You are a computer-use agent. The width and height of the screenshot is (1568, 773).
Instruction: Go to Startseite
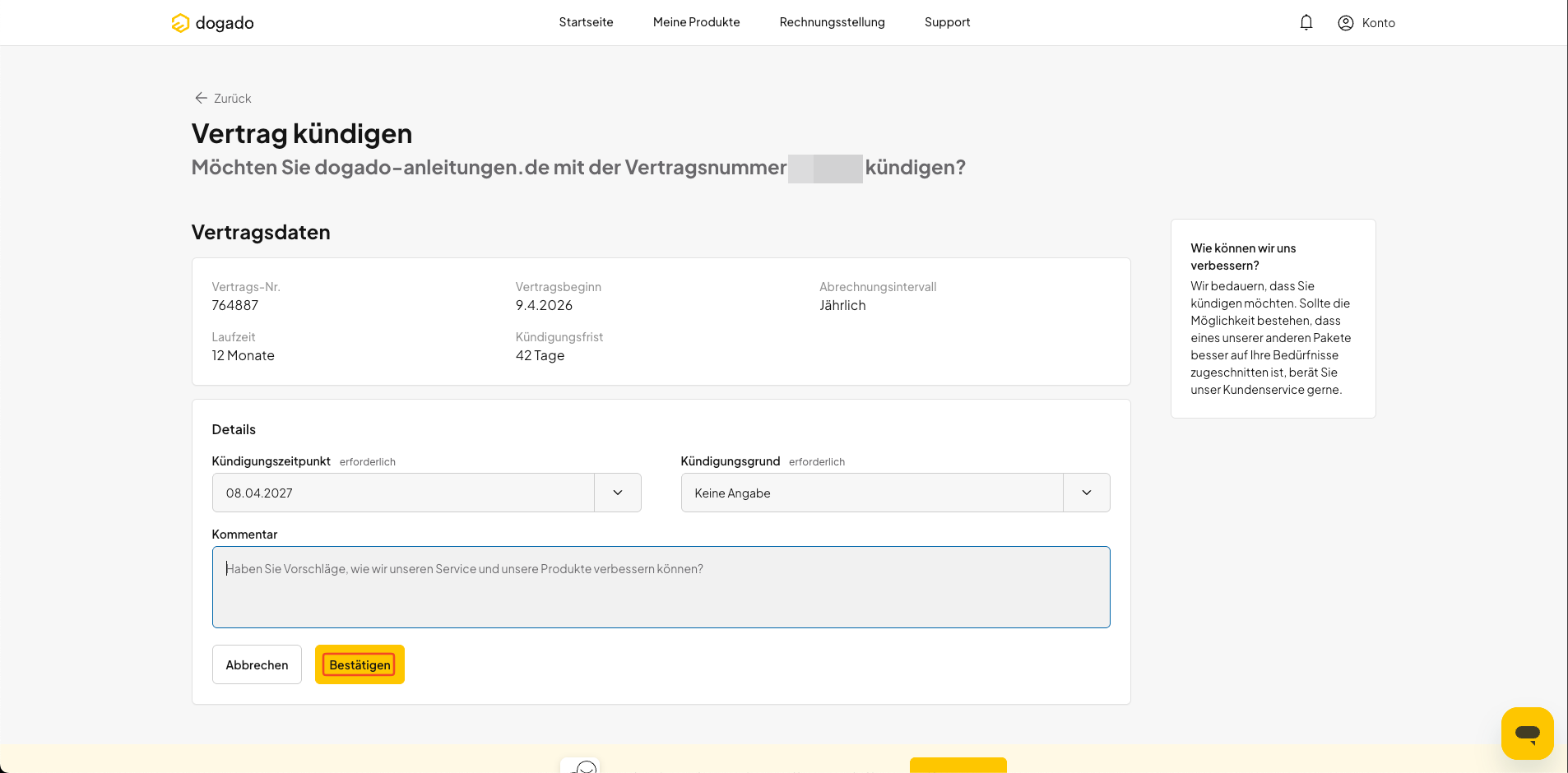(x=586, y=22)
